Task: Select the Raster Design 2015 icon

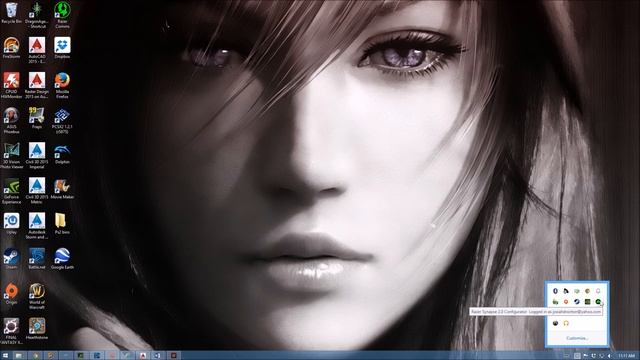Action: pos(37,85)
